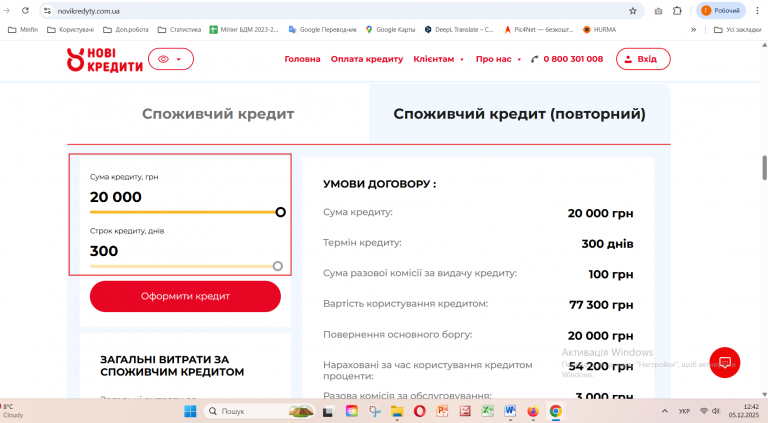Screen dimensions: 768x423
Task: Click the 100 грн commission value
Action: [611, 274]
